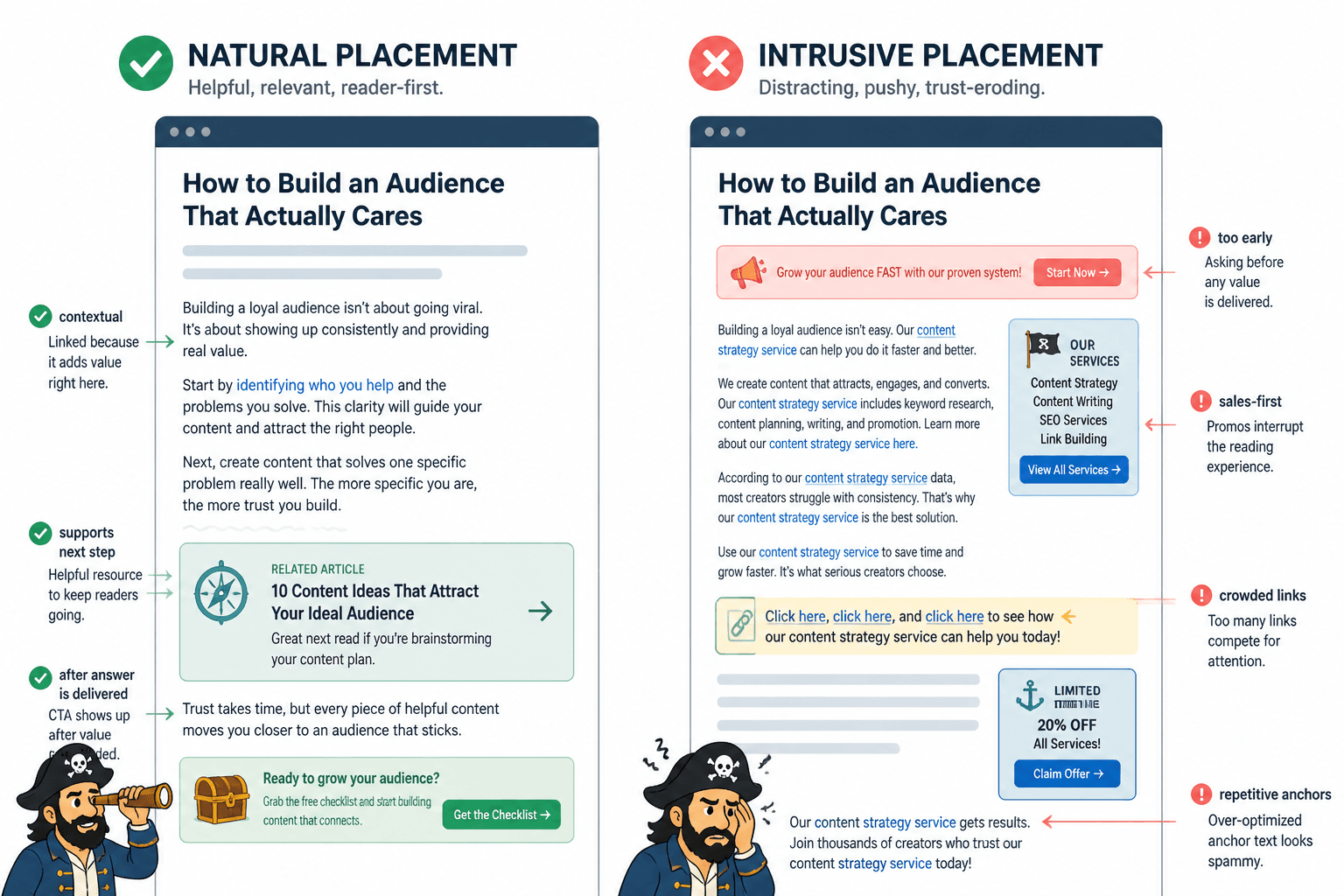1344x896 pixels.
Task: Click the View All Services button
Action: click(1074, 470)
